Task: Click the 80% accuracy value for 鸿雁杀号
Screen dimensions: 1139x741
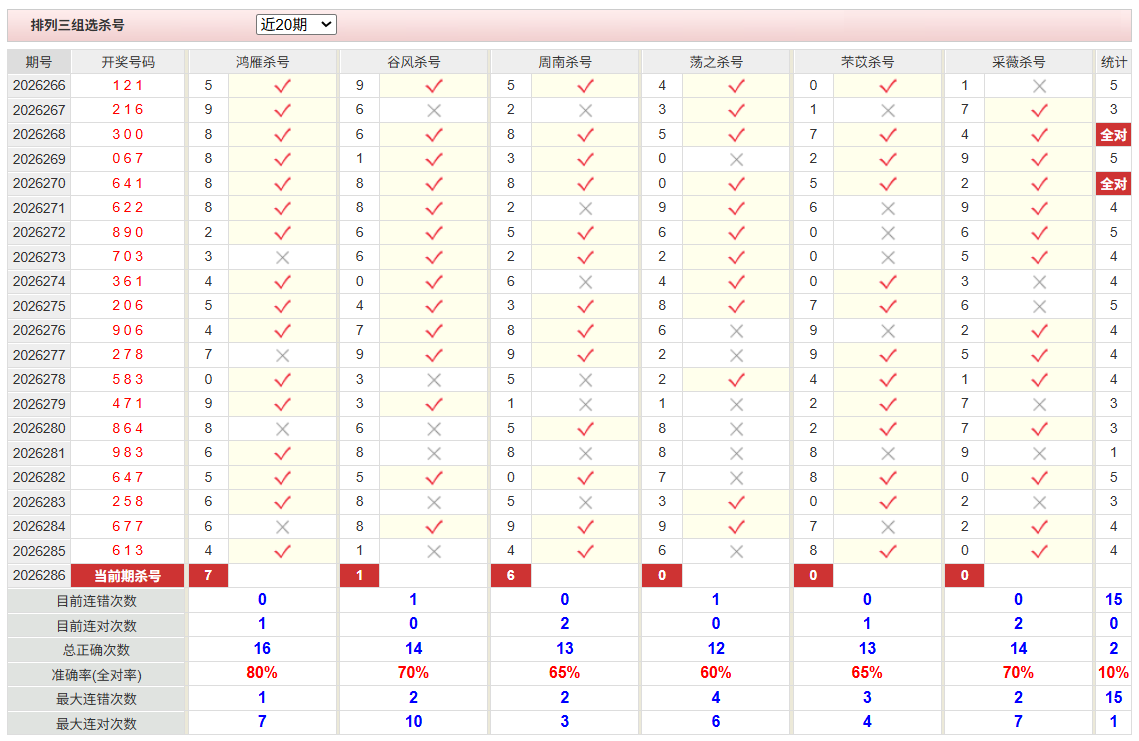Action: (262, 673)
